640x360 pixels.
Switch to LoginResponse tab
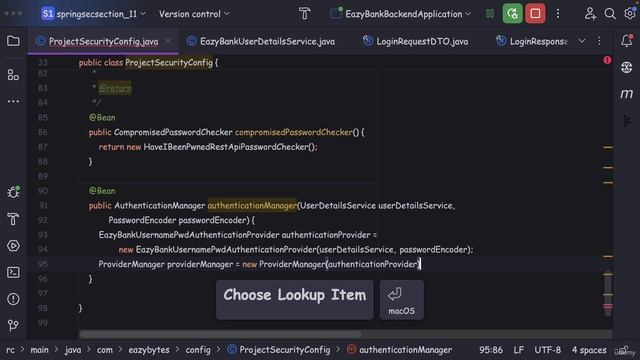(531, 41)
